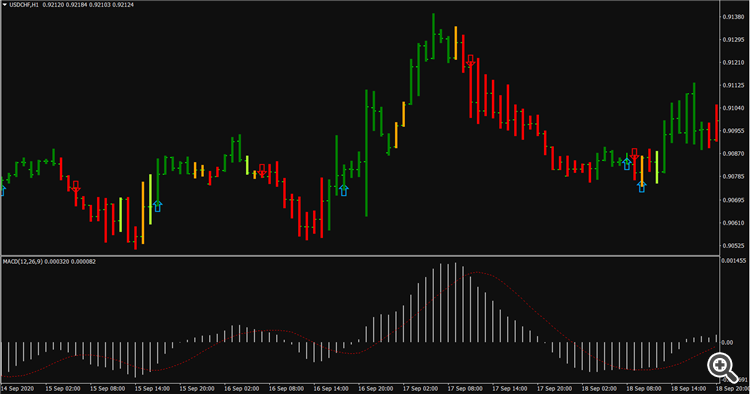Click the zoom-in magnifier icon

tap(722, 368)
